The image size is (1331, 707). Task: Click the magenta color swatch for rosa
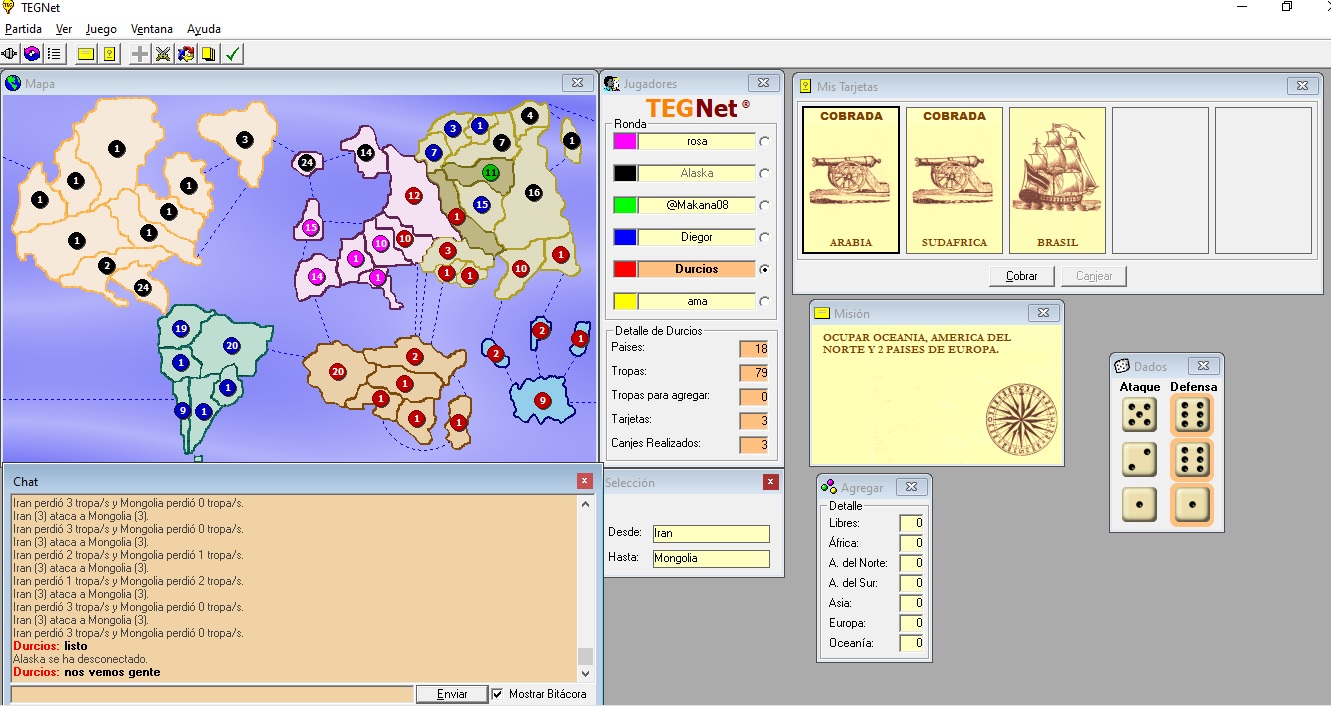tap(624, 142)
